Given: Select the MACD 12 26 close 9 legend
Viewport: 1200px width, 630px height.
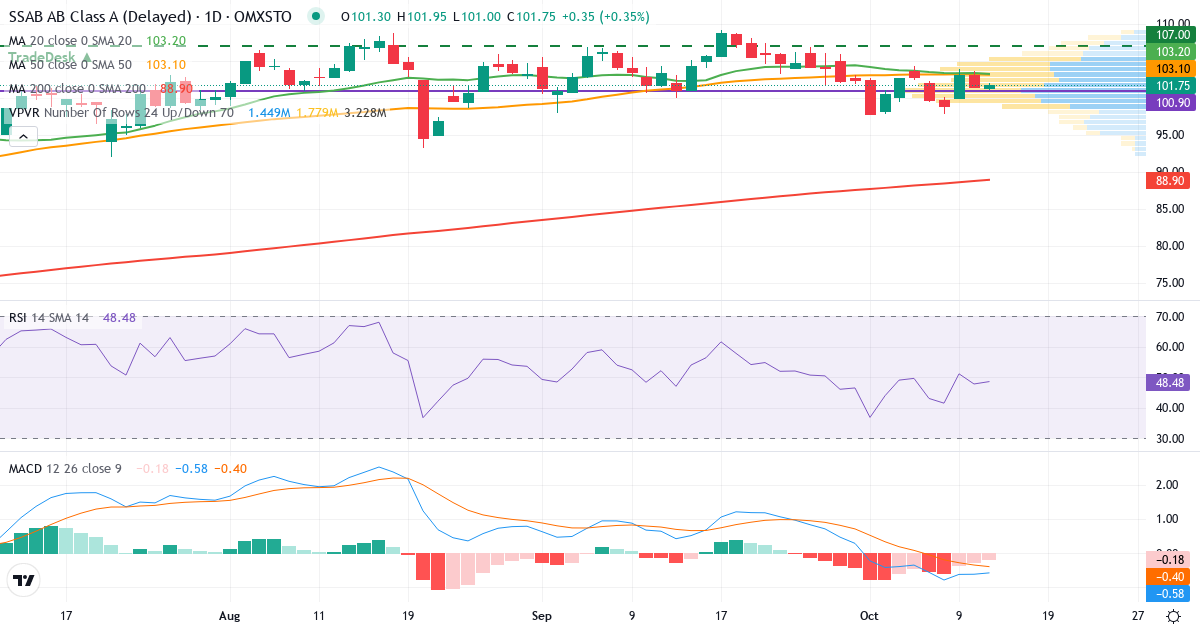Looking at the screenshot, I should coord(65,469).
